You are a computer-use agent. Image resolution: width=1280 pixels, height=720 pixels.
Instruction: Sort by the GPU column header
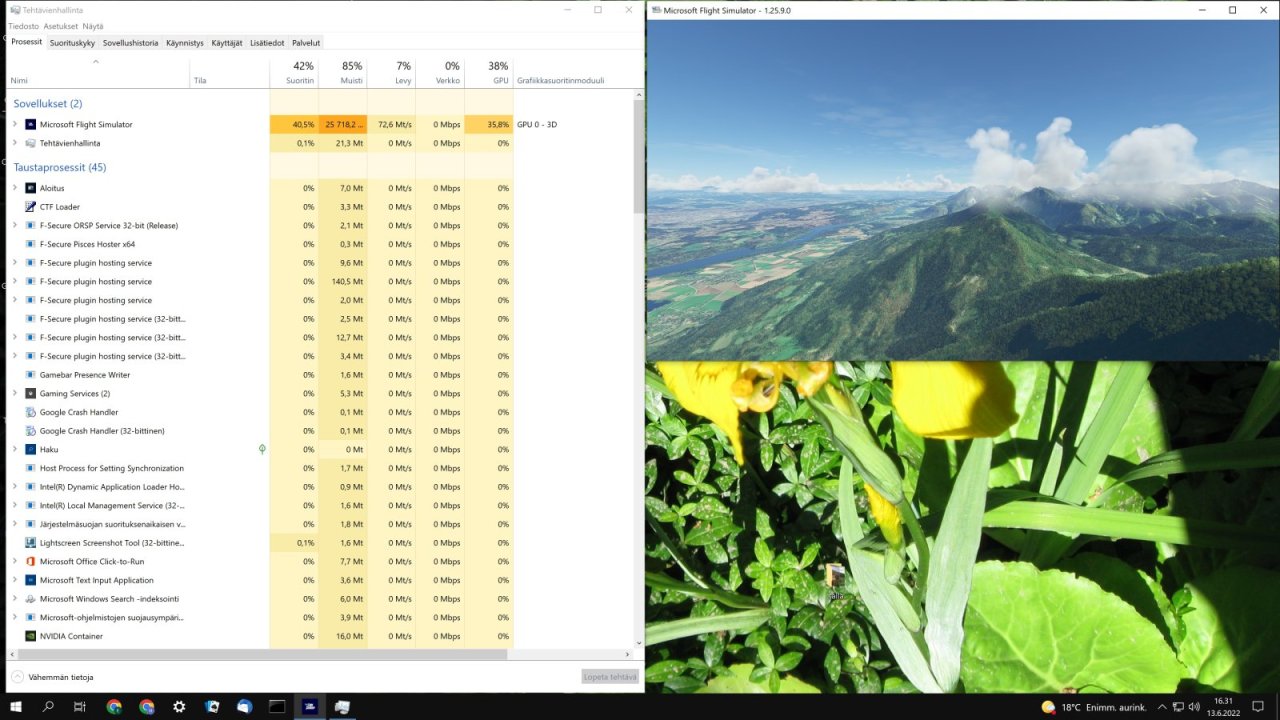click(489, 73)
